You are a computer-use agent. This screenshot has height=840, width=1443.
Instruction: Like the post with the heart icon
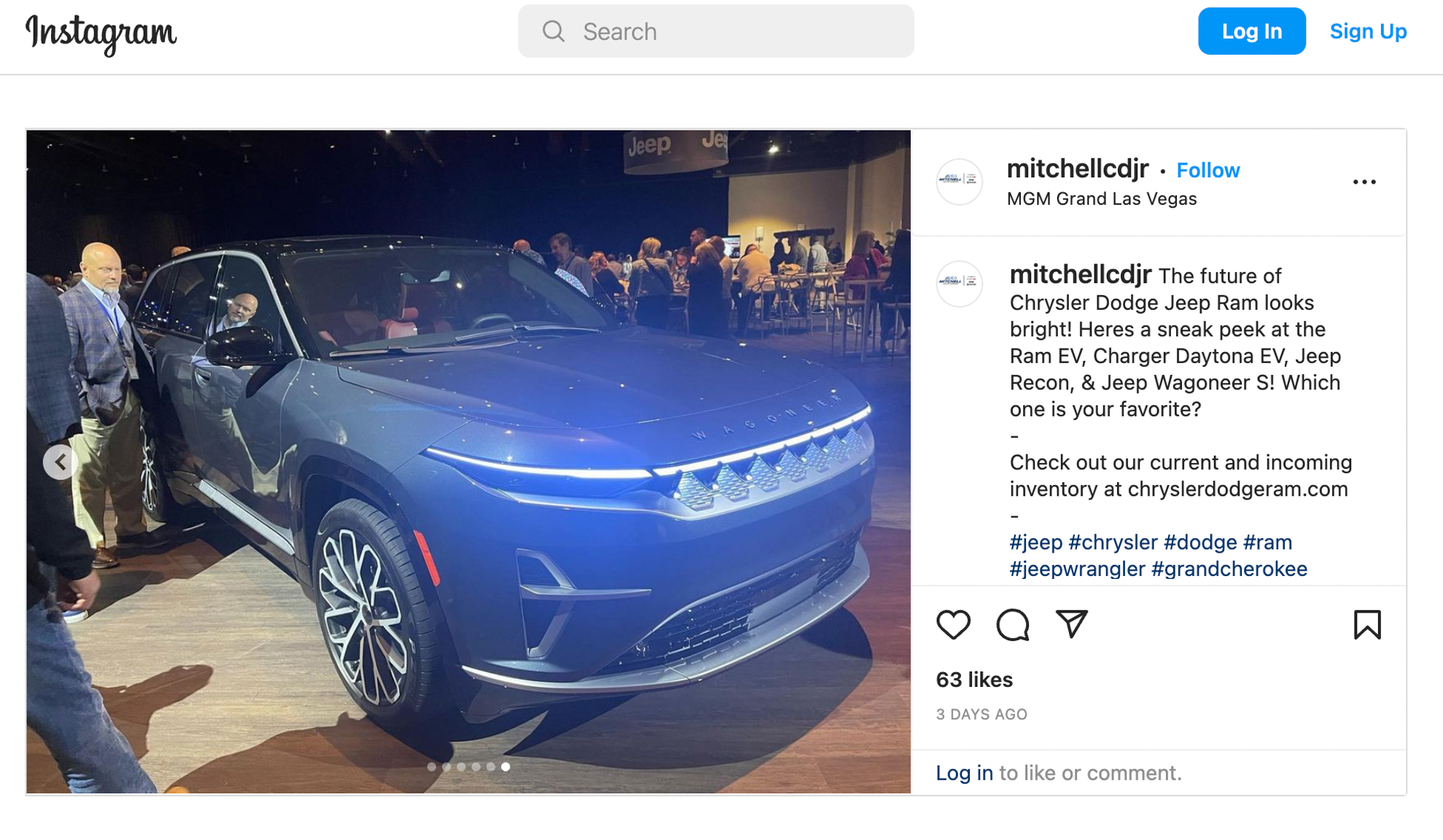point(953,625)
